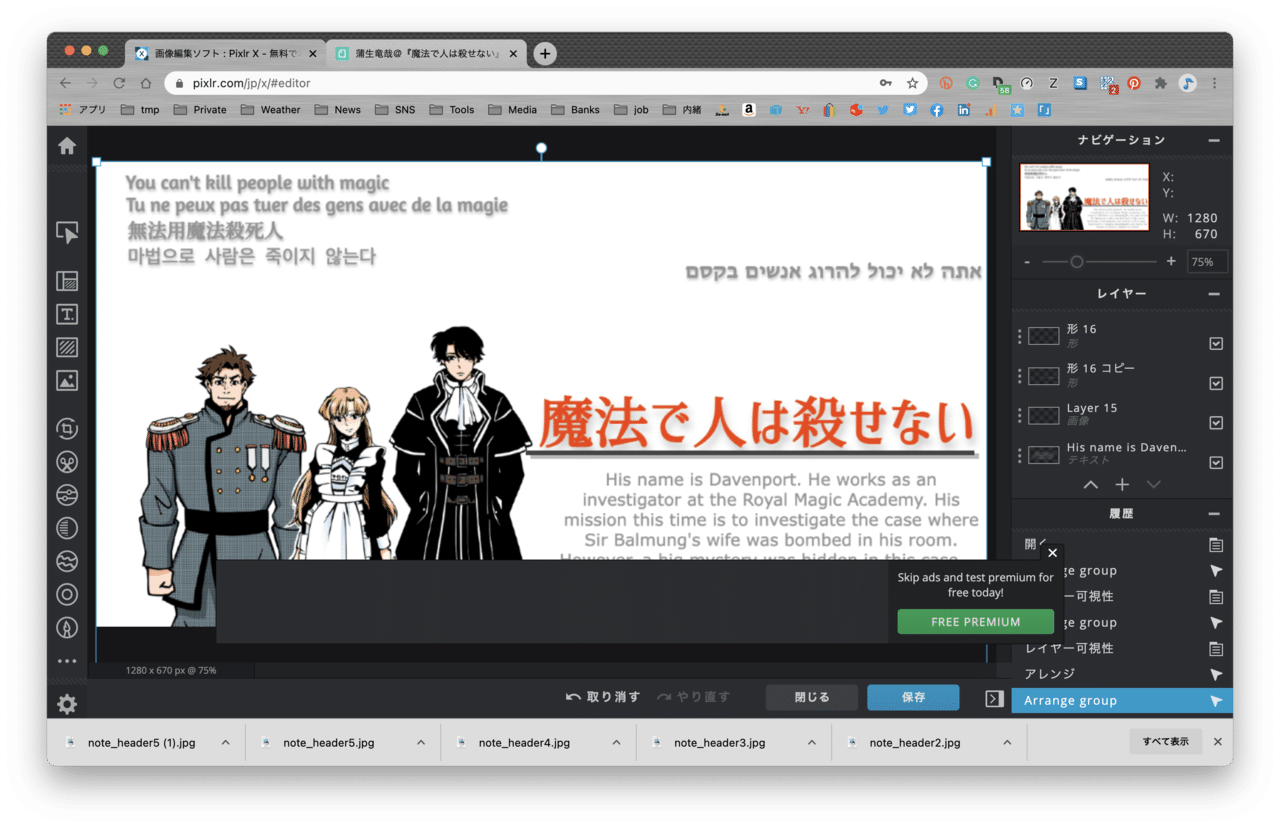Go to the Pixlr home screen icon
Image resolution: width=1280 pixels, height=828 pixels.
[67, 146]
